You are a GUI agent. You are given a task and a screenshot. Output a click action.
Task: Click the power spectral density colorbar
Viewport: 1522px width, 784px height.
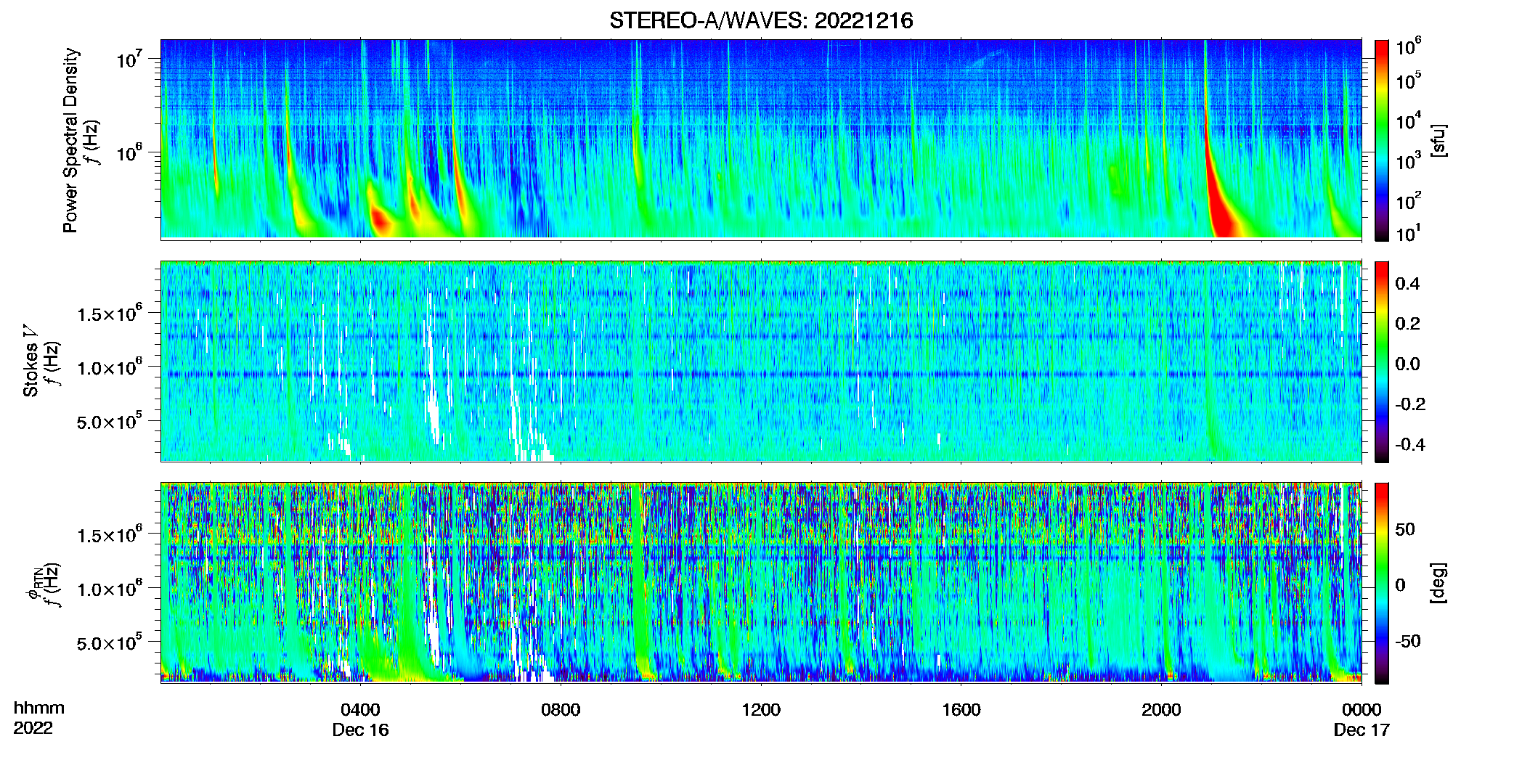1382,140
